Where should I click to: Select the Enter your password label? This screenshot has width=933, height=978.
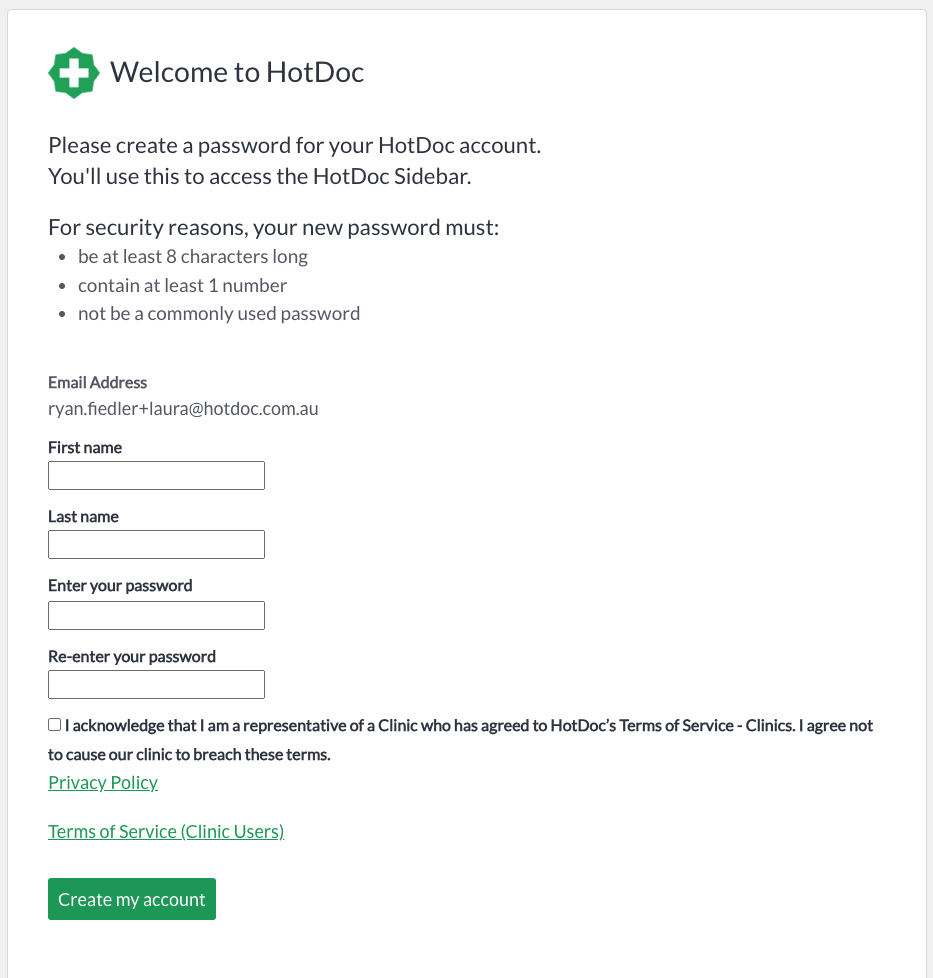point(120,586)
